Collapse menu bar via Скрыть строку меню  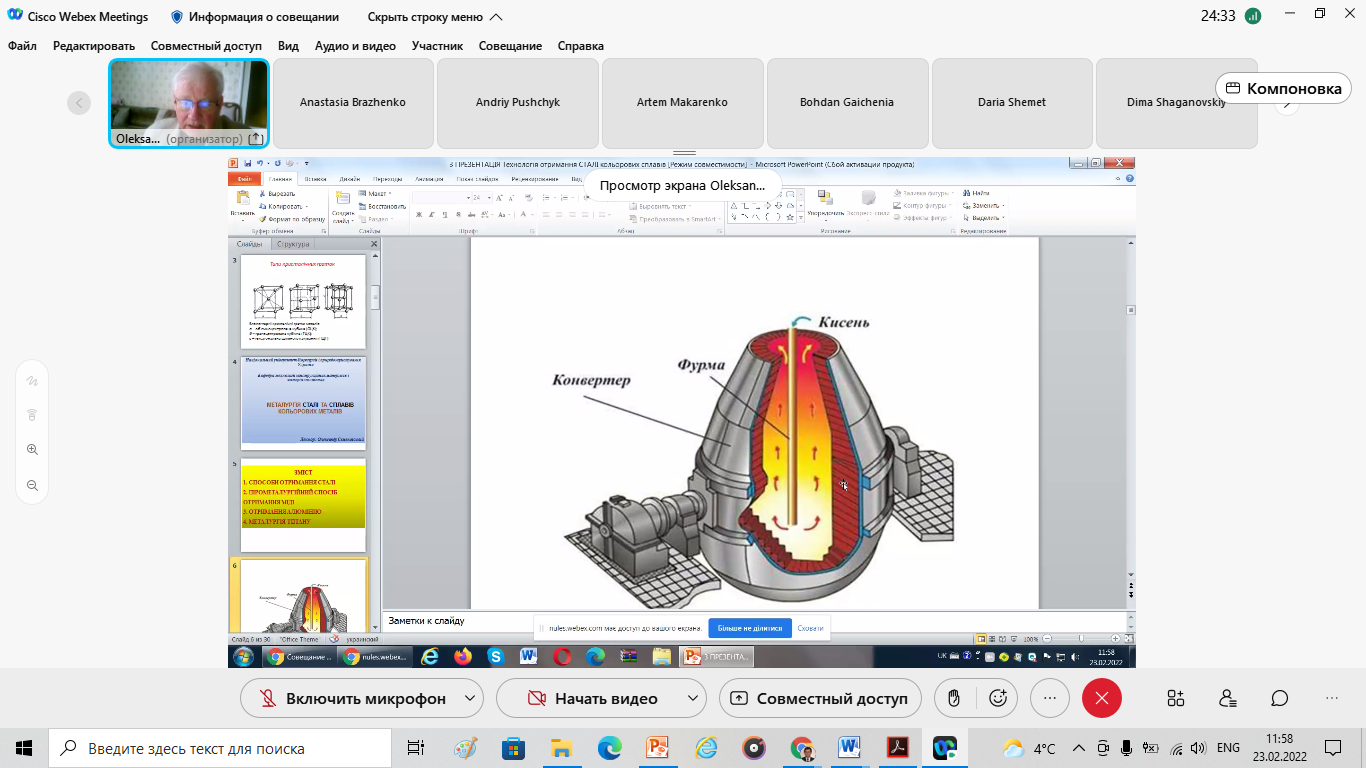coord(435,17)
